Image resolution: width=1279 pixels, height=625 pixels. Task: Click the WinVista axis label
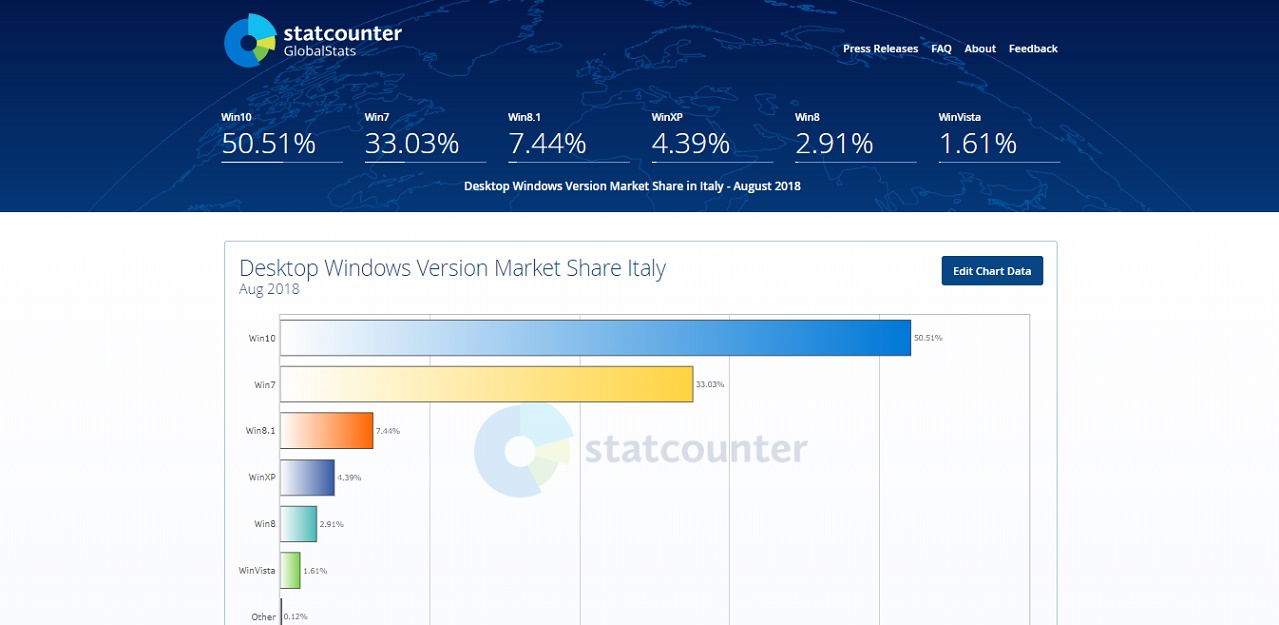[257, 570]
